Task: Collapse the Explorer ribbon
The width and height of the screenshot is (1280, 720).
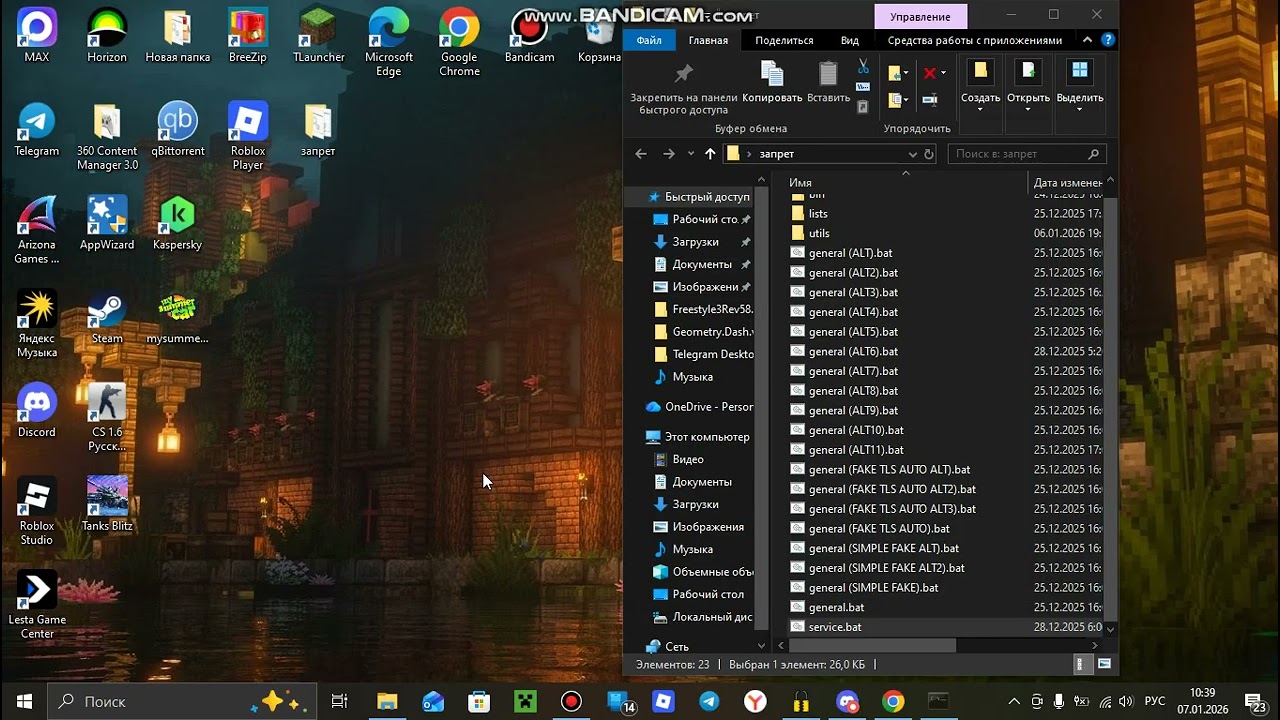Action: [1087, 40]
